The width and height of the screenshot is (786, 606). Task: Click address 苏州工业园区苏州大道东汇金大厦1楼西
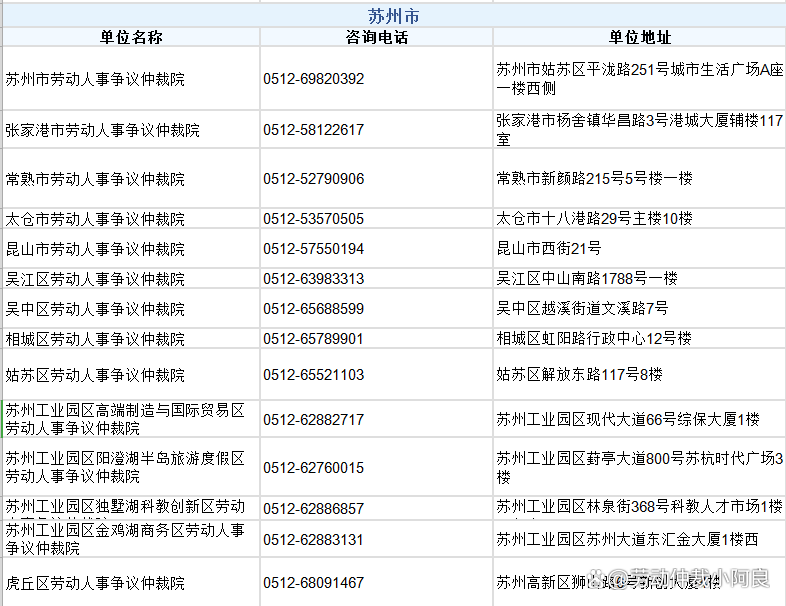point(627,539)
